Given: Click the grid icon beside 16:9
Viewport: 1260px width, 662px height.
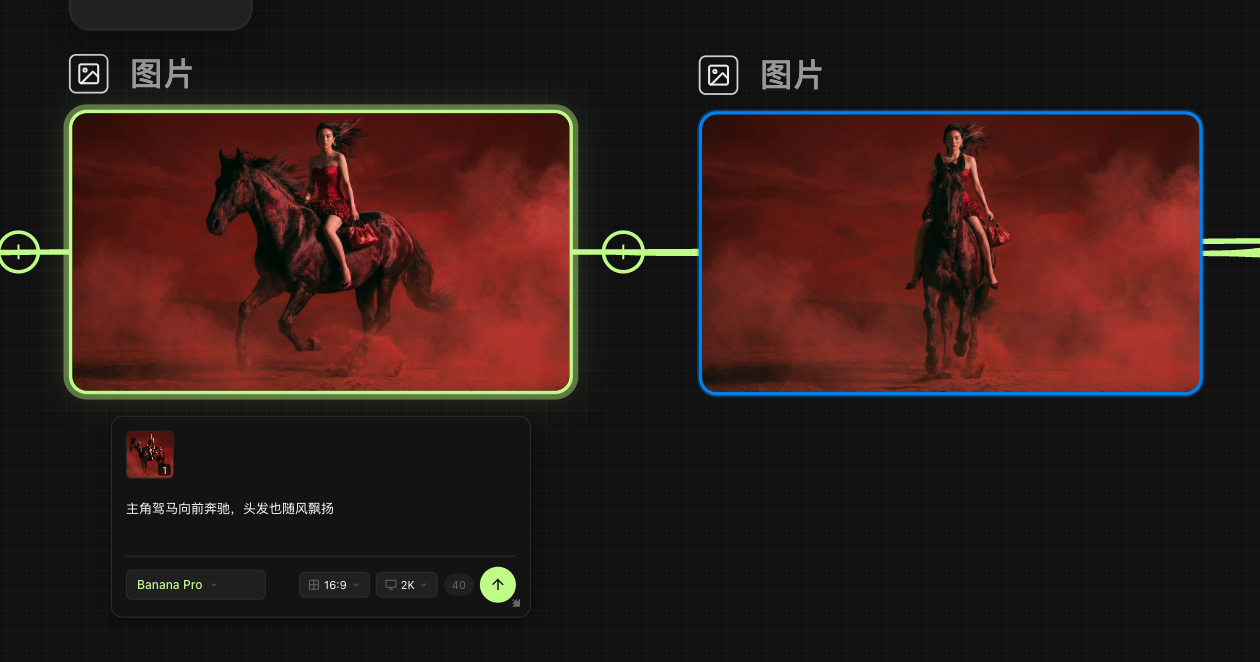Looking at the screenshot, I should (313, 585).
